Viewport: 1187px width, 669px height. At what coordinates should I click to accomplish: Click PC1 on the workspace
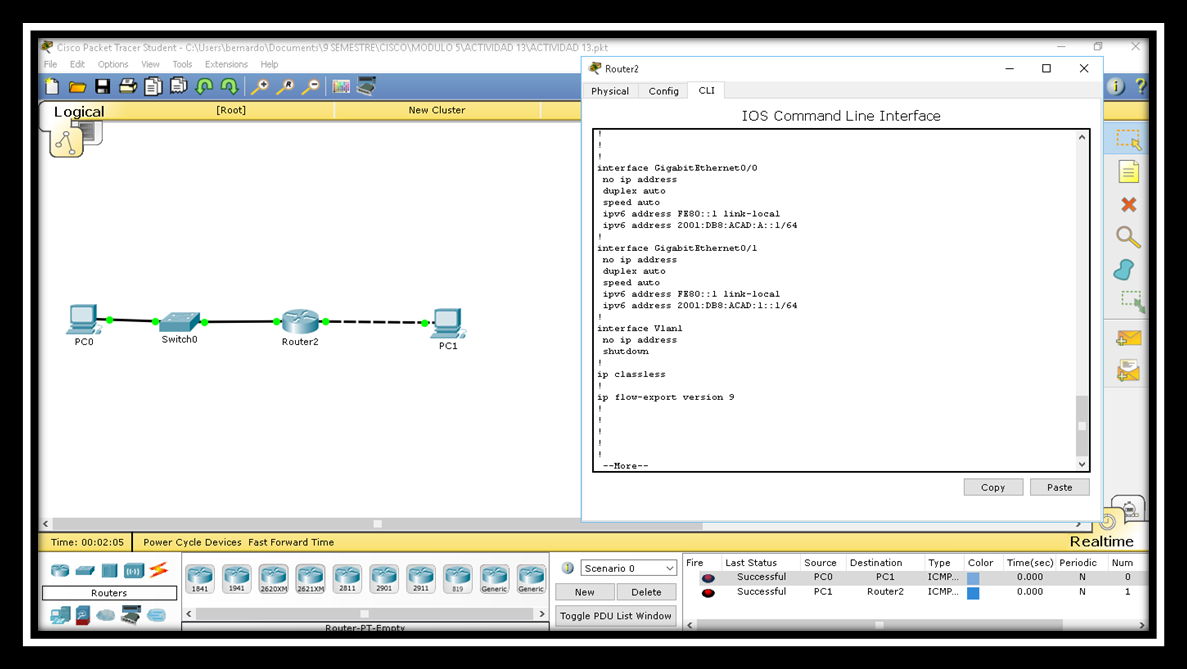(448, 323)
